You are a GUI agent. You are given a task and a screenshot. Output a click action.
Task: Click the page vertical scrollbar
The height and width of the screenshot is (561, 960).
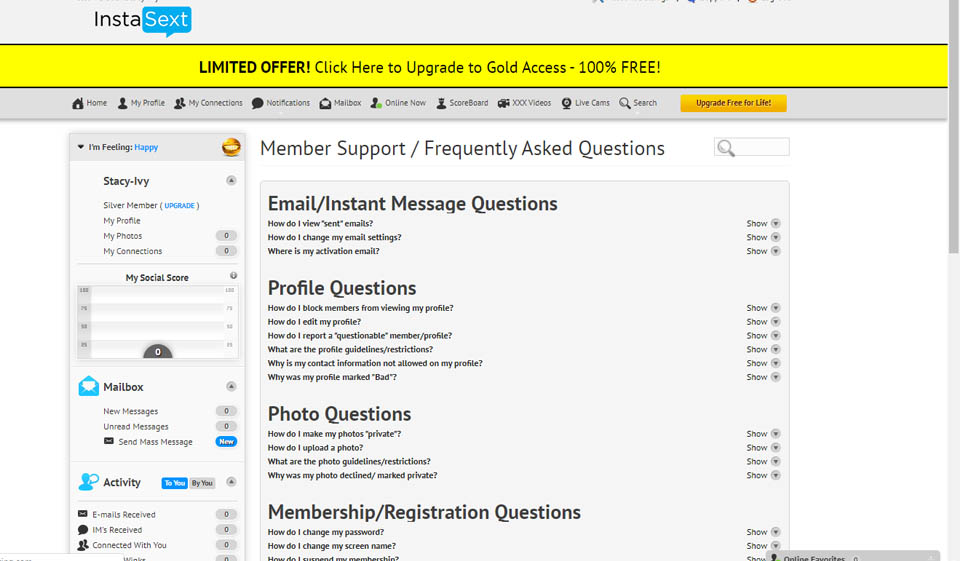click(953, 129)
